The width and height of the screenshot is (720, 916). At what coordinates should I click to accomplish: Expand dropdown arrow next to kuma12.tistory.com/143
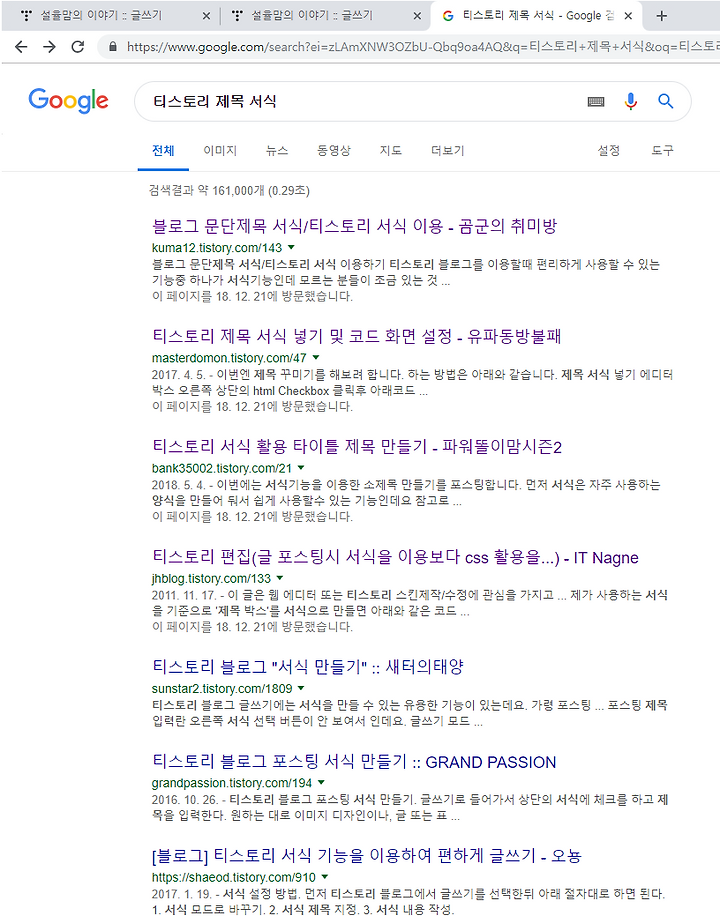(292, 247)
